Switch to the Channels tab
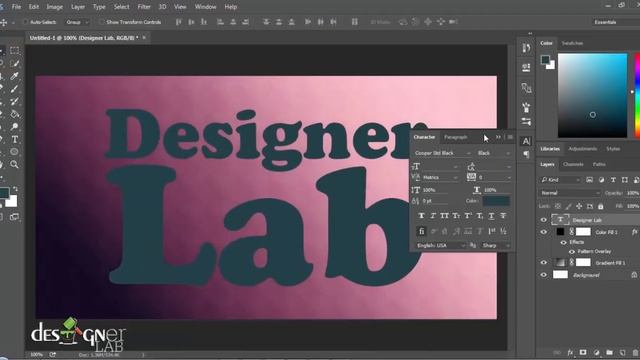 [x=573, y=164]
